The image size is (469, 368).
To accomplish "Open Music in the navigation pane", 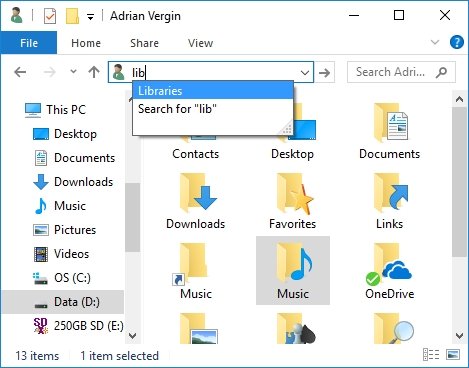I will tap(59, 206).
